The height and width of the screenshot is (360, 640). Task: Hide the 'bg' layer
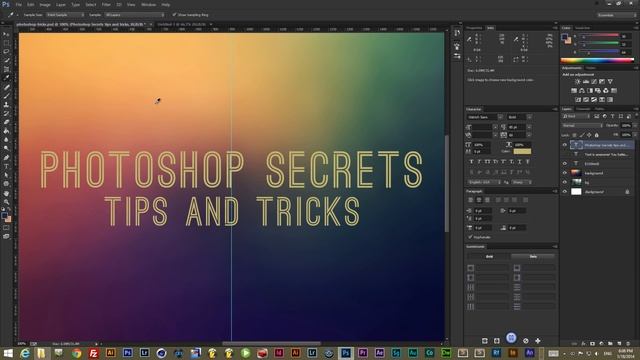tap(565, 182)
